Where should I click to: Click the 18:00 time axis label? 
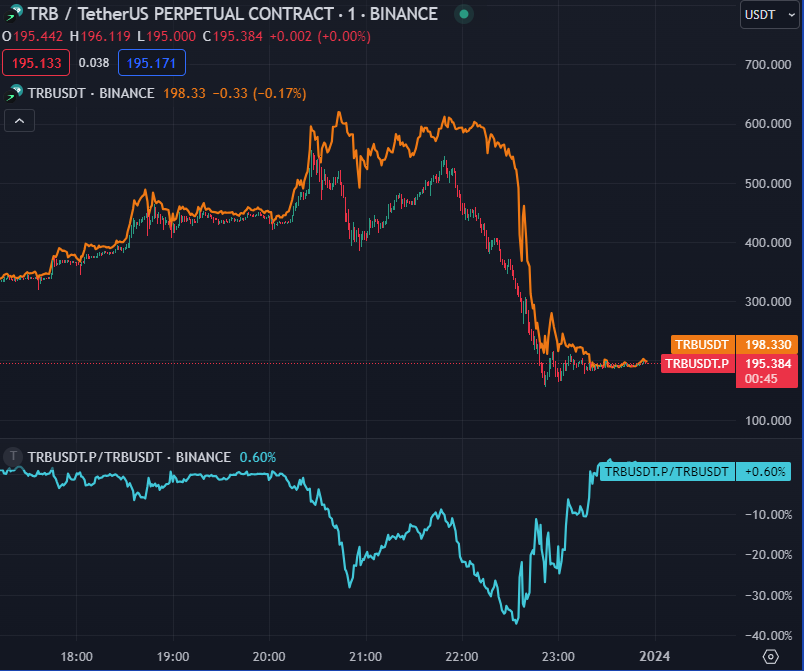click(77, 657)
